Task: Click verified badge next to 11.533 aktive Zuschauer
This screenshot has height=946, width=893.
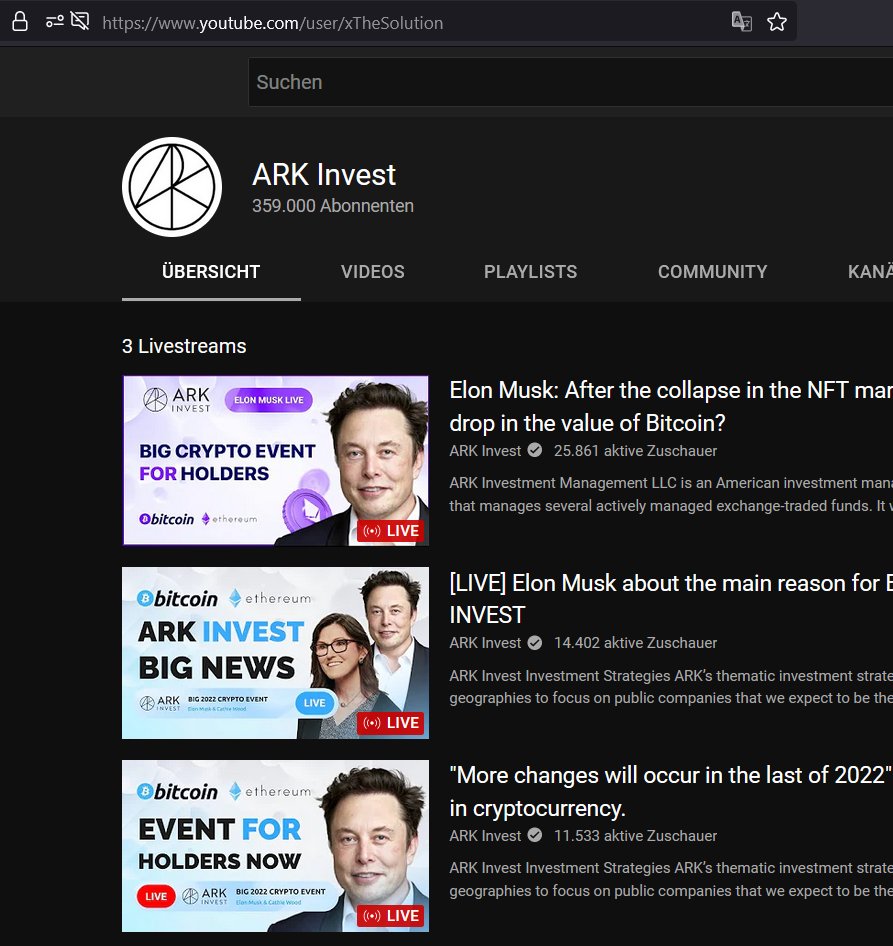Action: click(x=535, y=835)
